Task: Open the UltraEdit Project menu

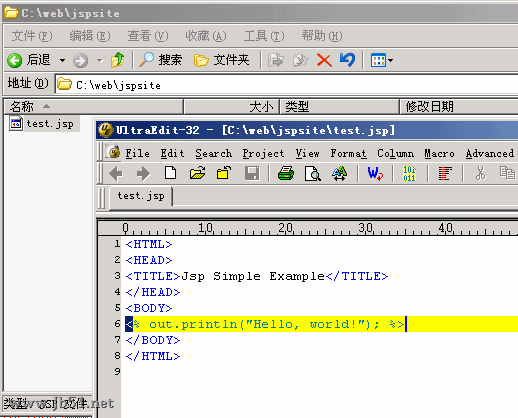Action: [263, 153]
